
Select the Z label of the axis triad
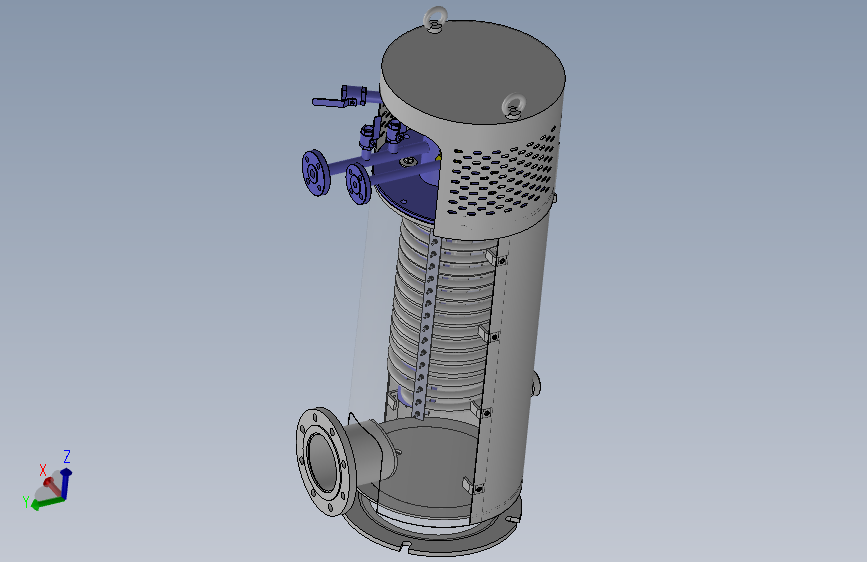point(67,456)
